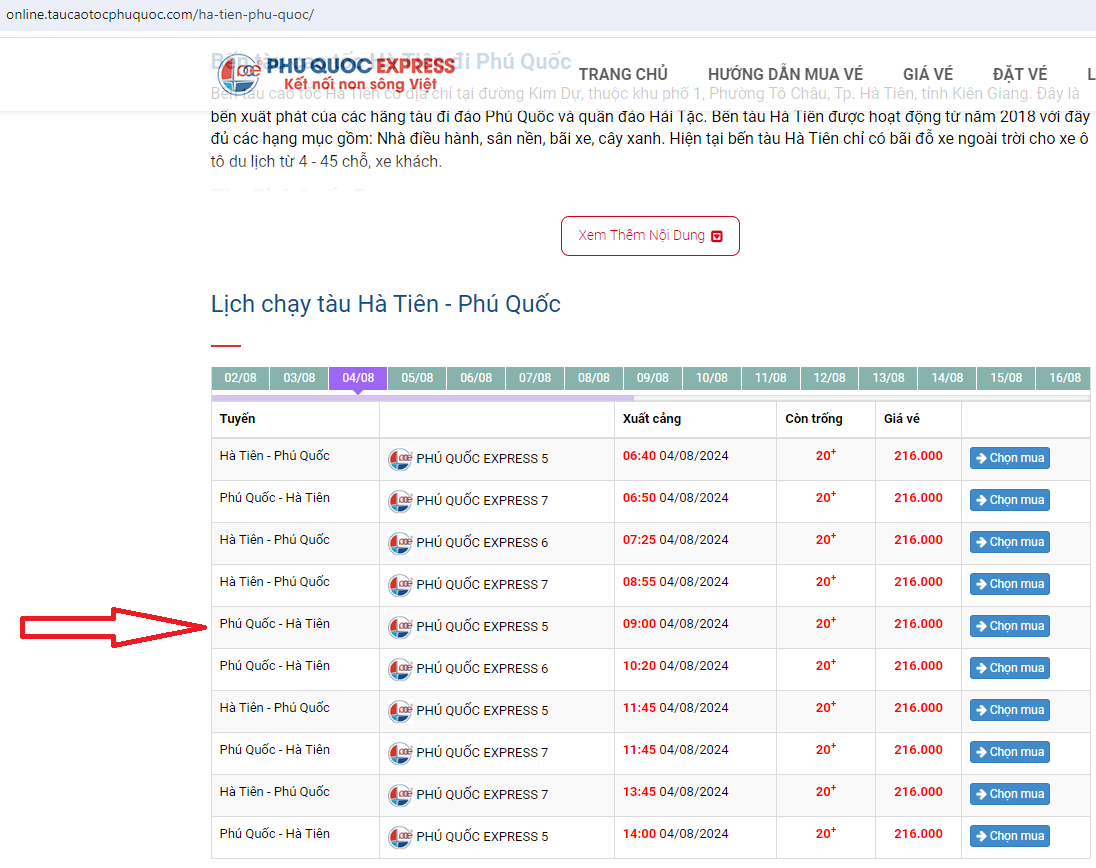Click the Tuyến column header

(238, 419)
